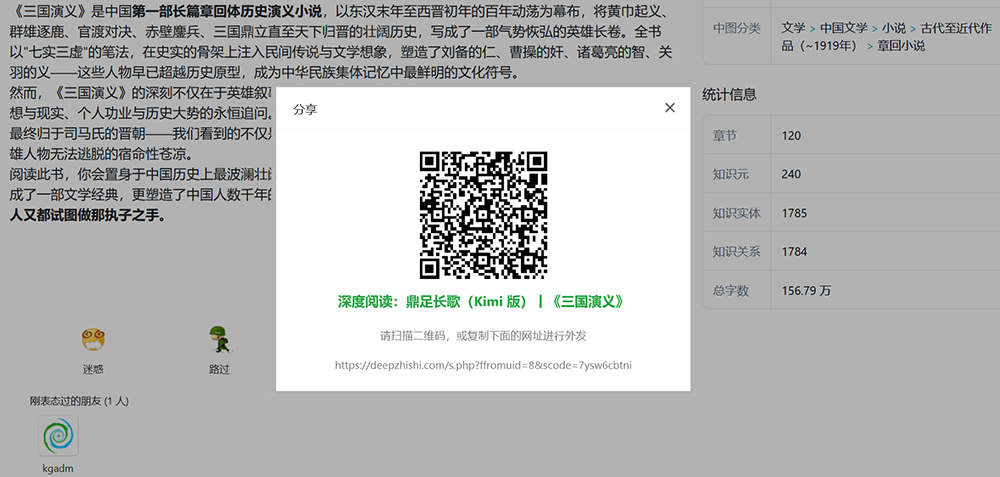Open the 文学 category breadcrumb
The height and width of the screenshot is (477, 1000).
click(x=793, y=28)
